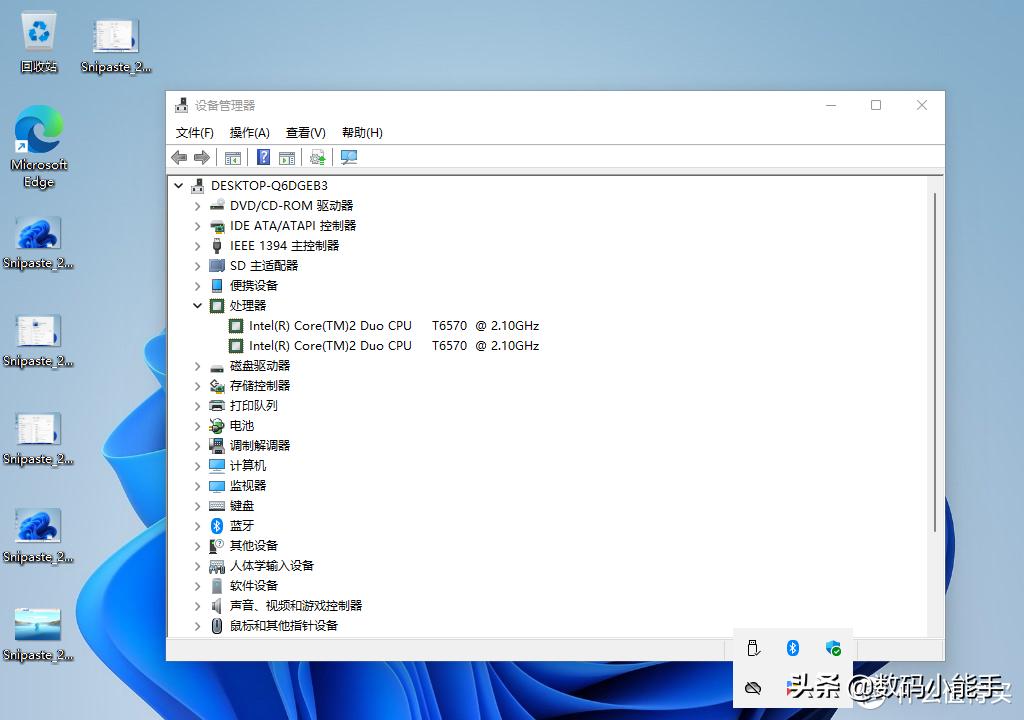This screenshot has width=1024, height=720.
Task: Open the 操作(A) menu
Action: tap(249, 132)
